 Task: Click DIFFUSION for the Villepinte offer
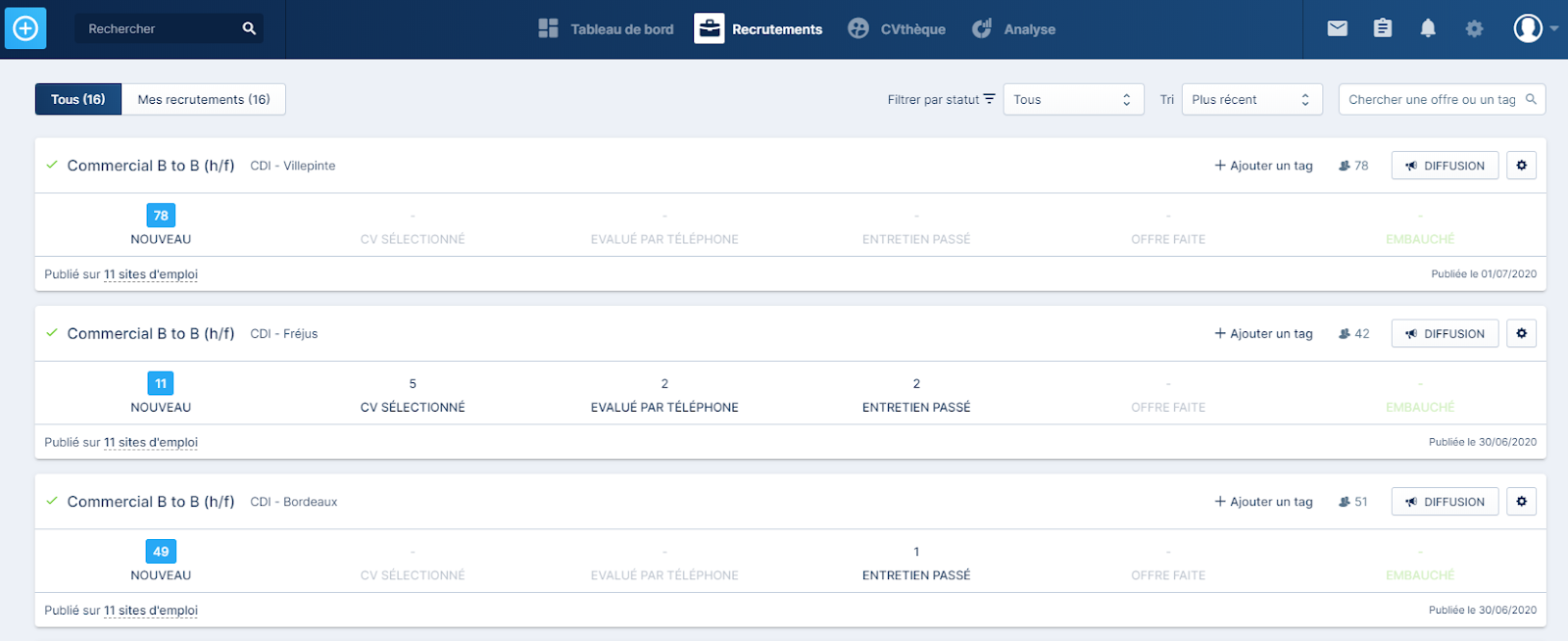[x=1445, y=166]
